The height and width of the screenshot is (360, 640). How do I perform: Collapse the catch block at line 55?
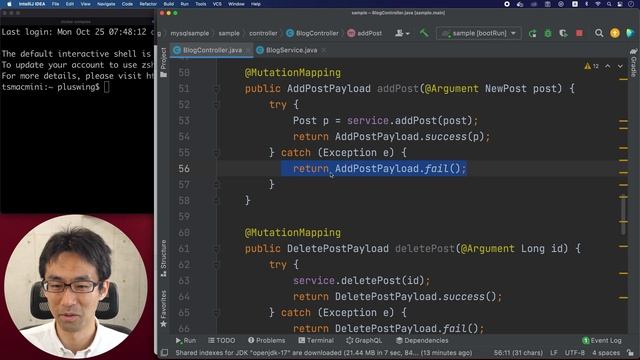(217, 153)
